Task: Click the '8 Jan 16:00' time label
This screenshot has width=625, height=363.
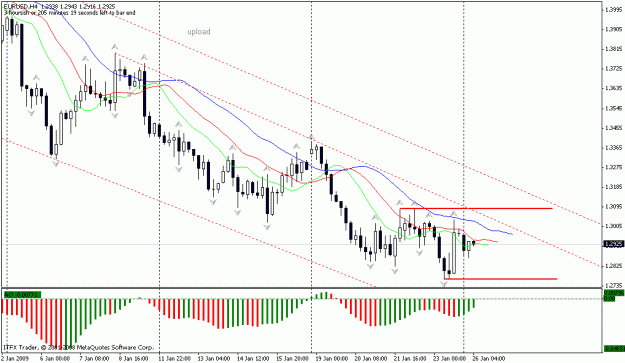Action: 134,358
